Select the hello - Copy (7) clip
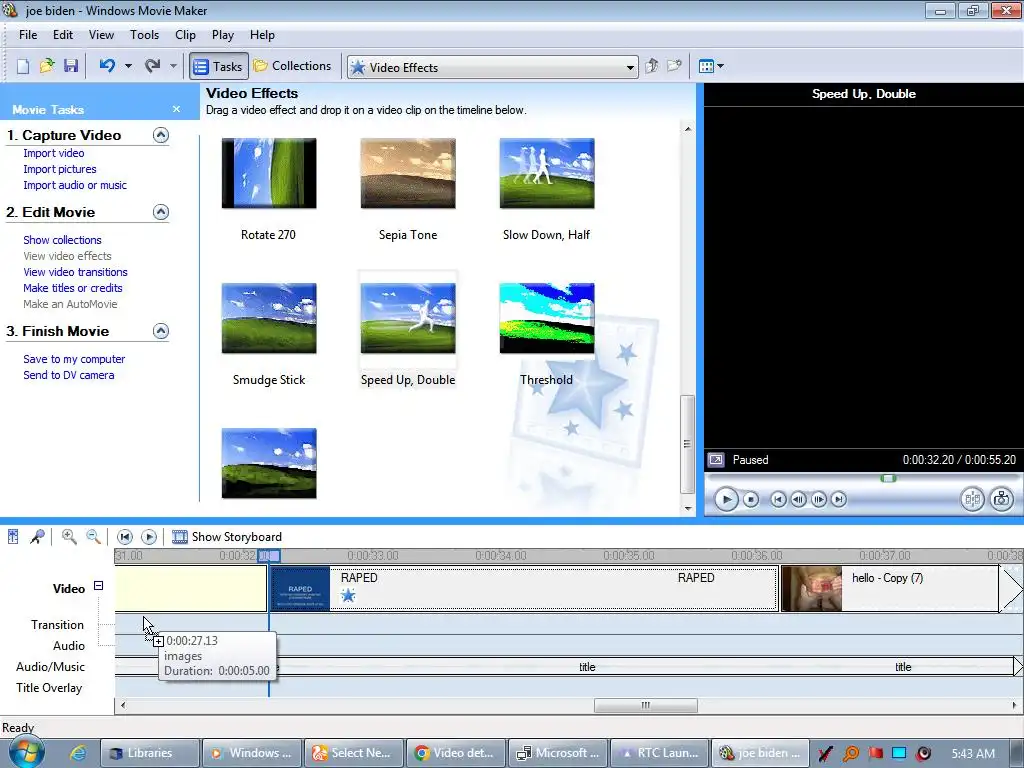Image resolution: width=1024 pixels, height=768 pixels. click(x=889, y=589)
